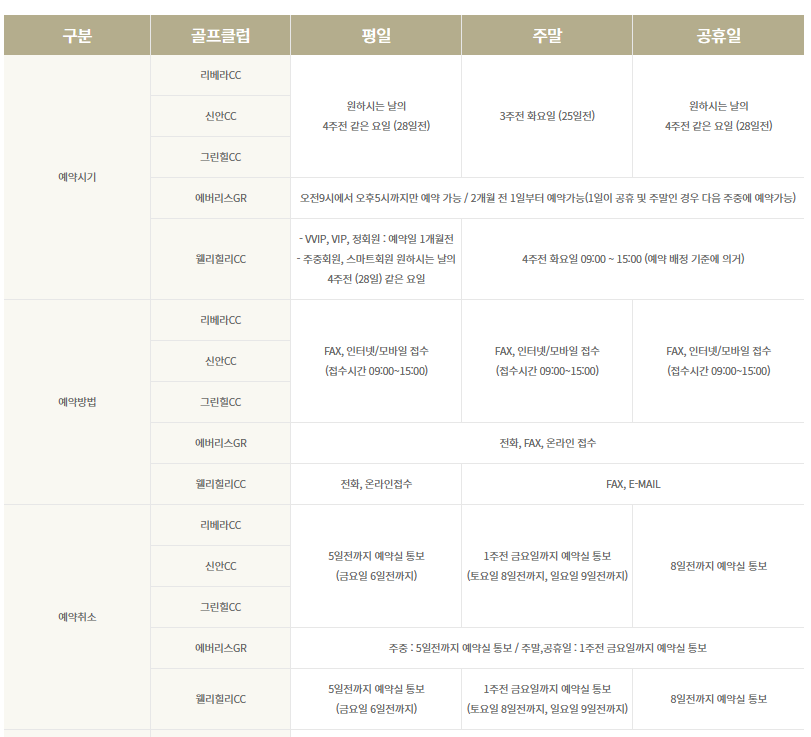
Task: Select 신안CC in the 예약시기 section
Action: [220, 116]
